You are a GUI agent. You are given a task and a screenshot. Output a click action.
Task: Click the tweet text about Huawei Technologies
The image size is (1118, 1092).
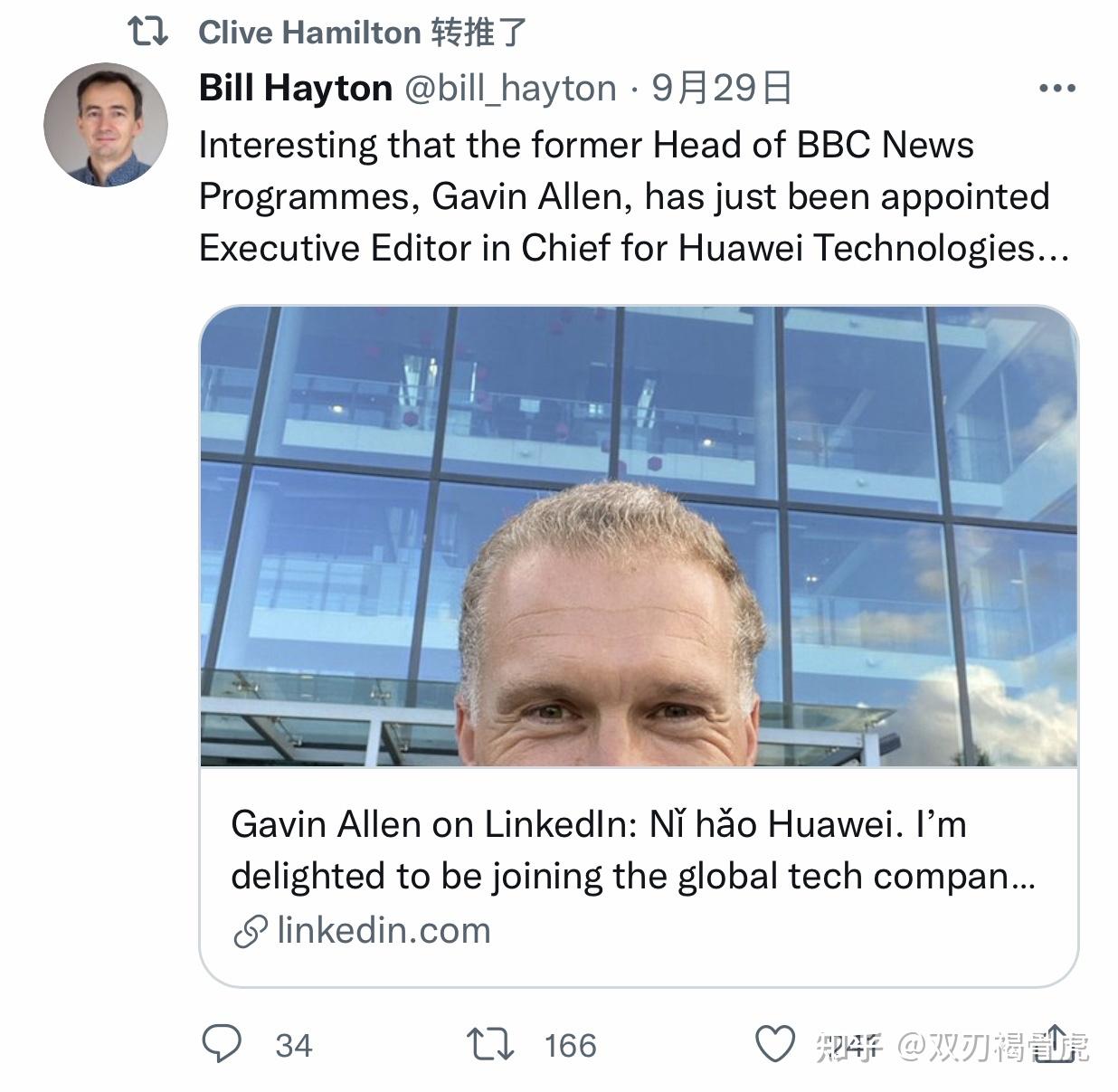633,196
